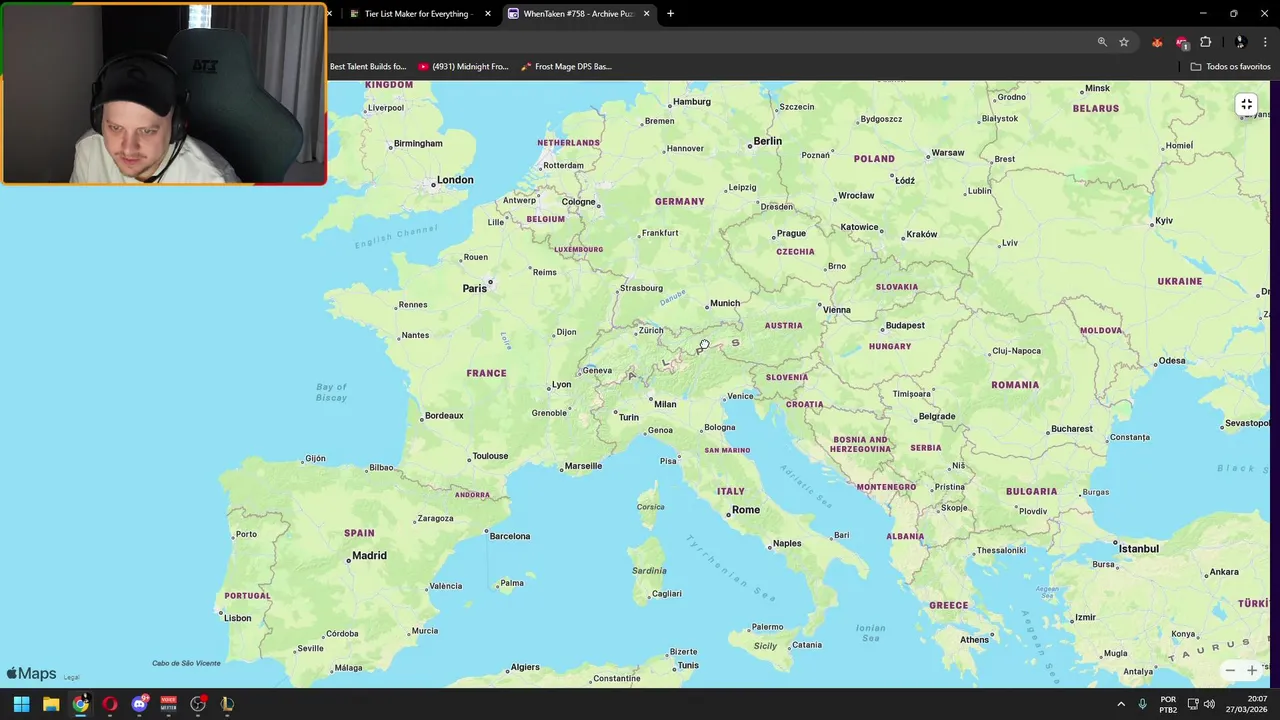Click the Istanbul label on the map

(x=1139, y=549)
